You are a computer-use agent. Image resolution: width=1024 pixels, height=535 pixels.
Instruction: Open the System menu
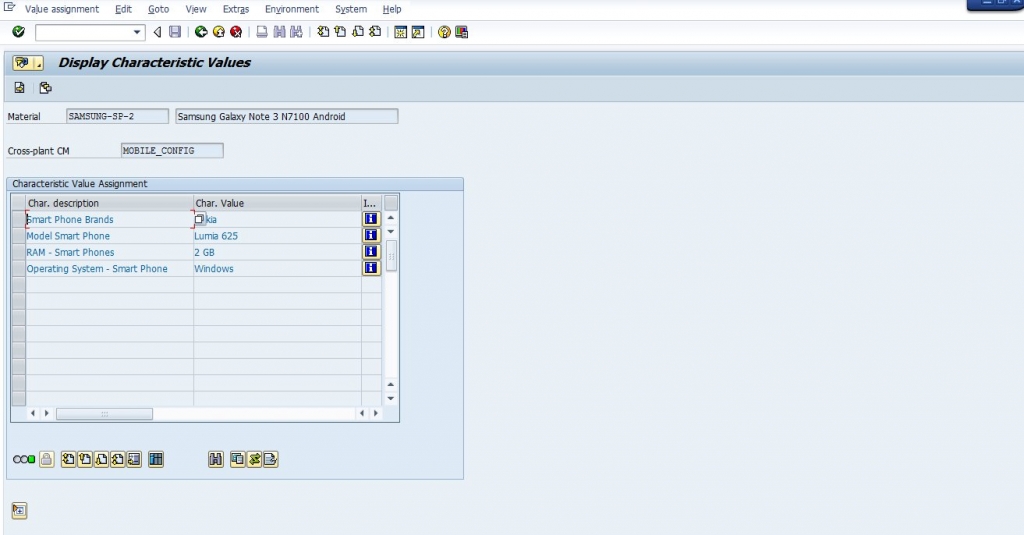[x=351, y=9]
